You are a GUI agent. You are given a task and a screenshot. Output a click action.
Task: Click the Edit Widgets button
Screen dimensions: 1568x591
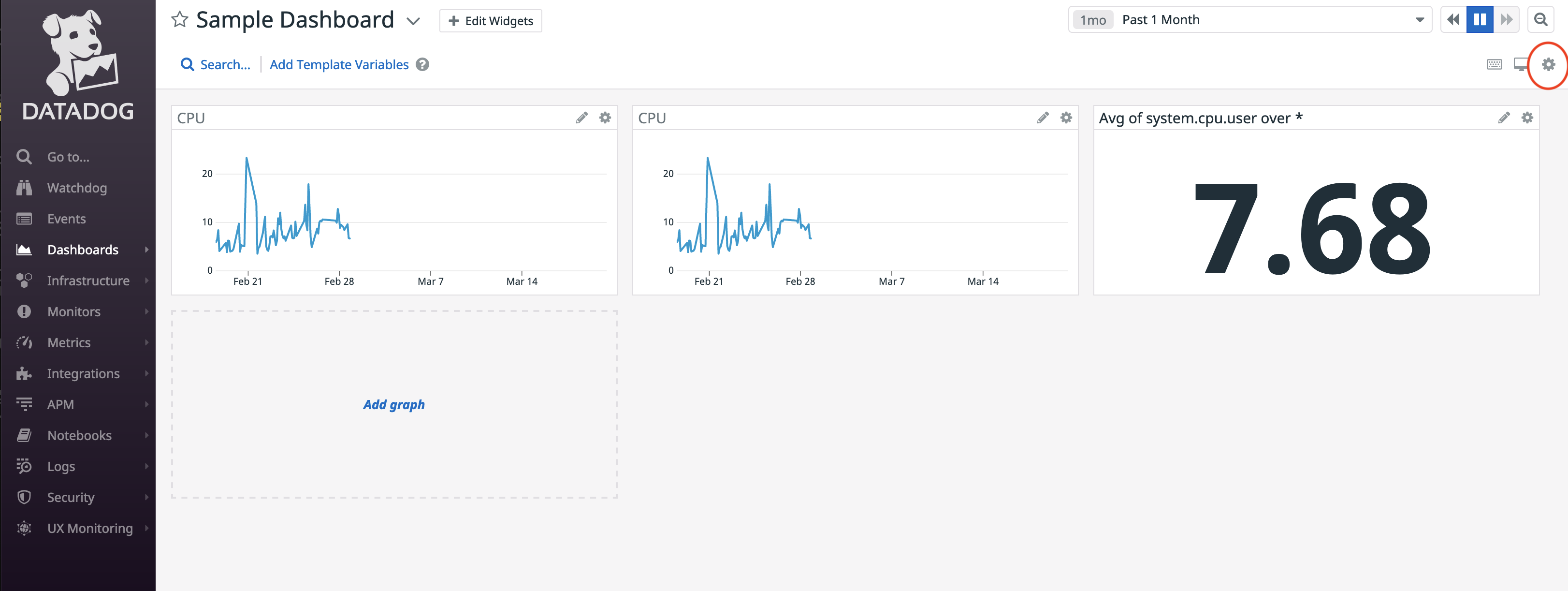pos(491,21)
